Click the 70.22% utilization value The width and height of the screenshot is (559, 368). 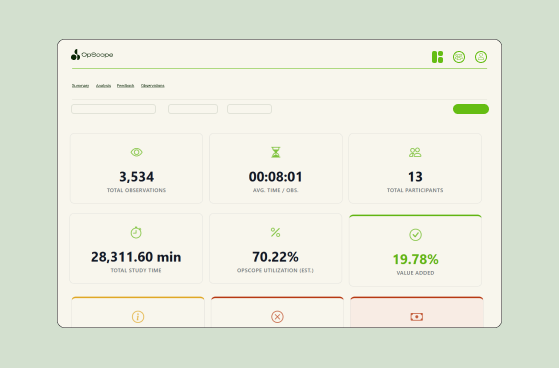pos(275,257)
